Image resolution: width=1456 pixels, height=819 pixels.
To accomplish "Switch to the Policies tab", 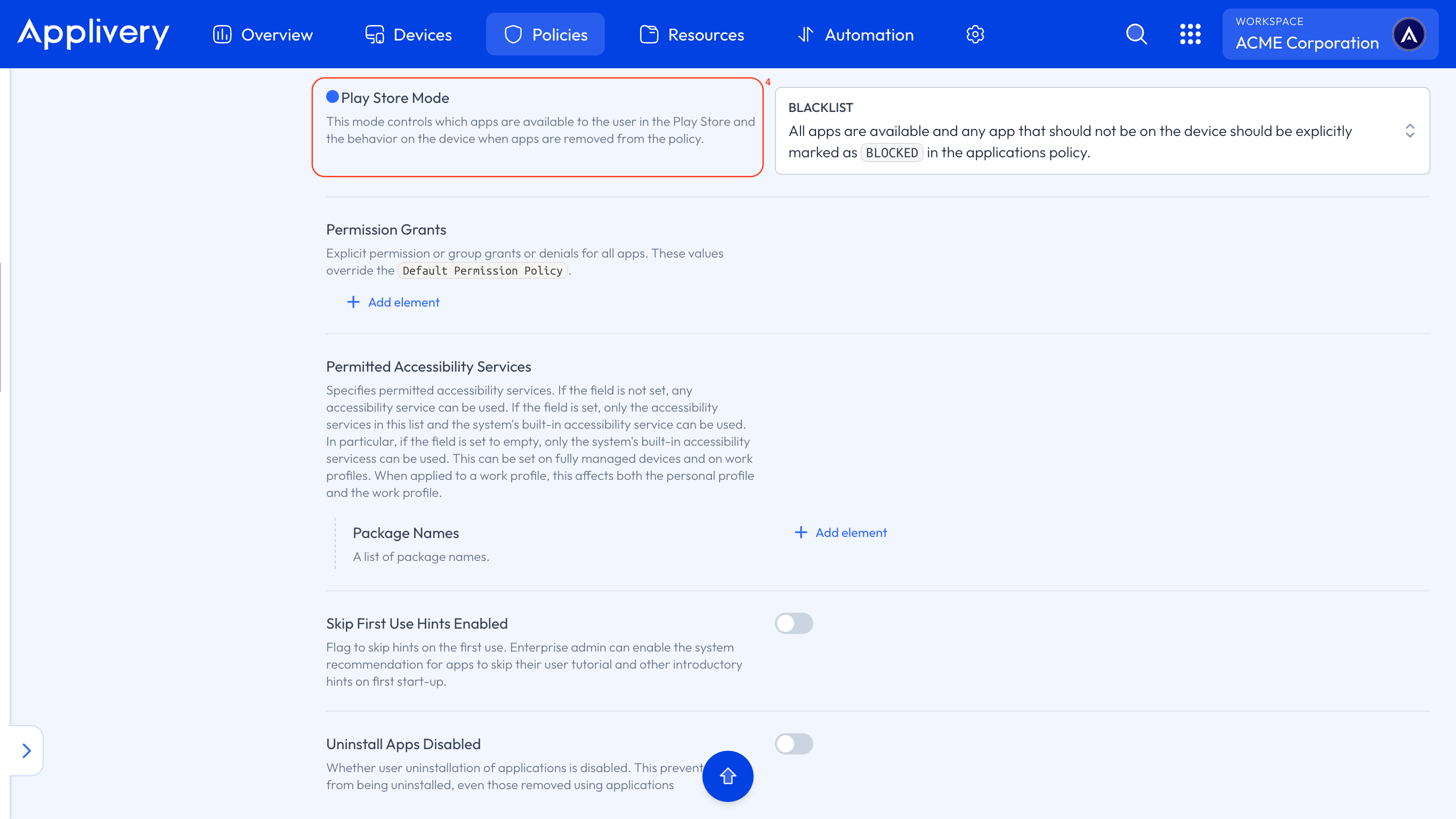I will coord(544,34).
